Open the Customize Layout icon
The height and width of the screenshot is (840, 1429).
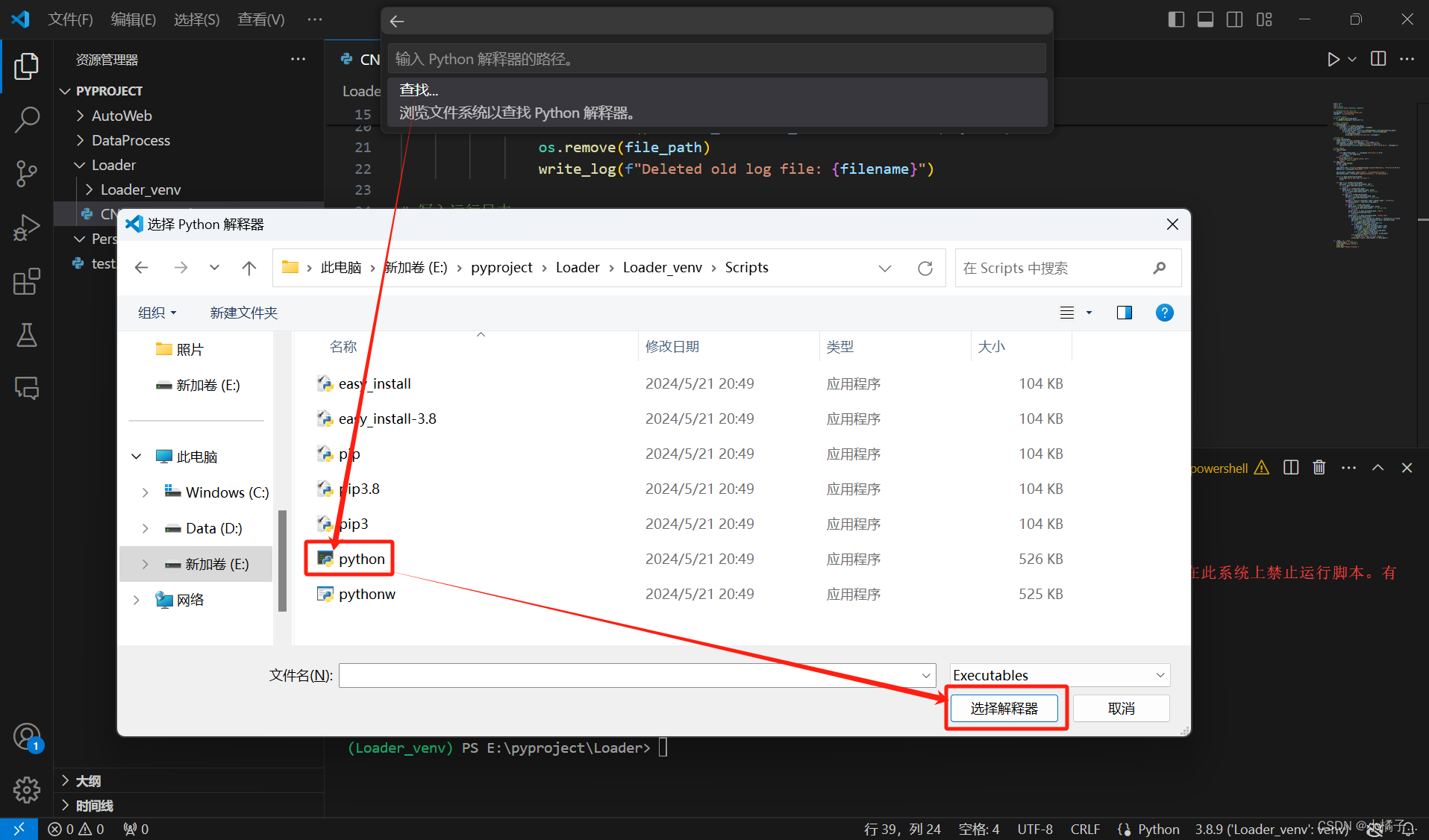[x=1264, y=19]
